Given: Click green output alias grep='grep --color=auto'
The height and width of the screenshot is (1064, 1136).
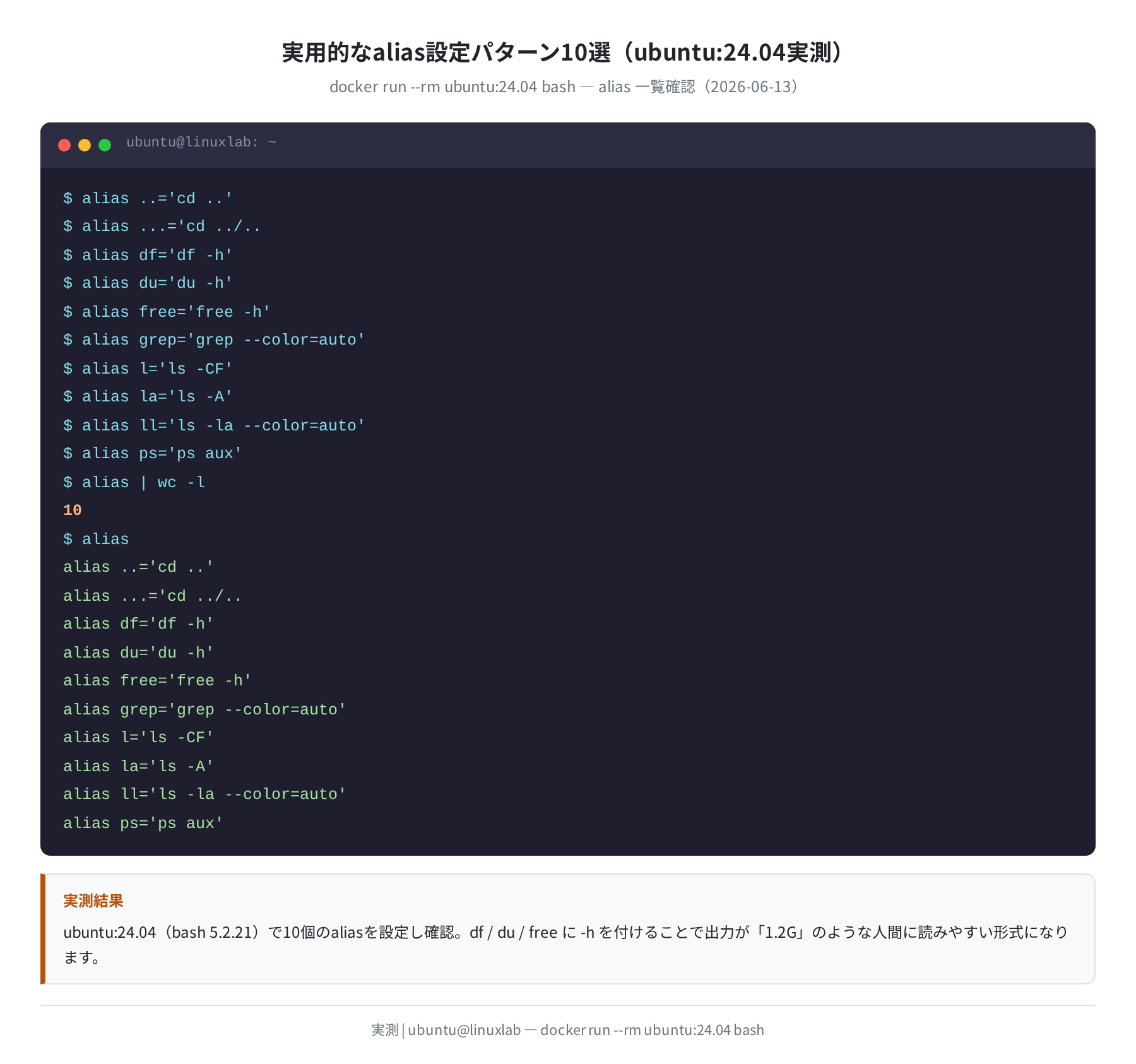Looking at the screenshot, I should (205, 709).
